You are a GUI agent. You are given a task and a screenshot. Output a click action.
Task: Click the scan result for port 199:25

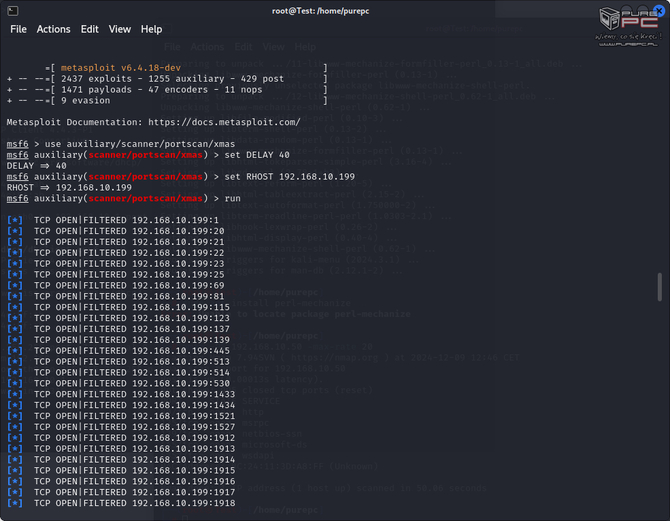tap(116, 275)
